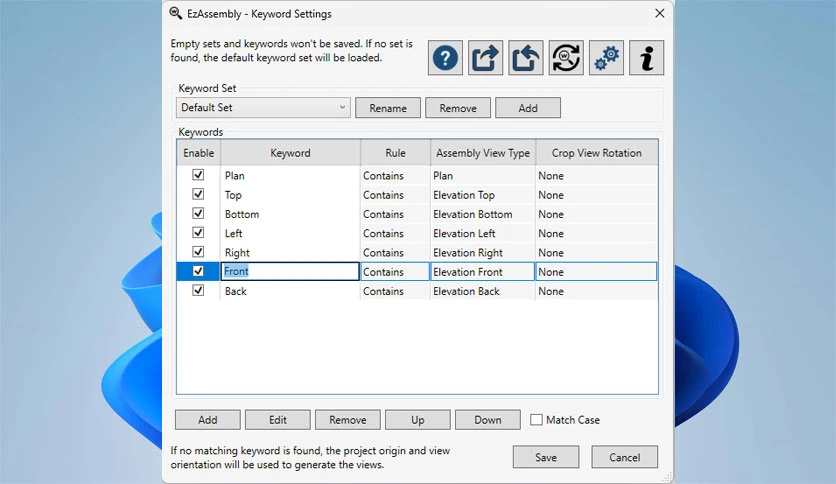The height and width of the screenshot is (484, 836).
Task: Click the Front keyword edit field
Action: click(x=290, y=271)
